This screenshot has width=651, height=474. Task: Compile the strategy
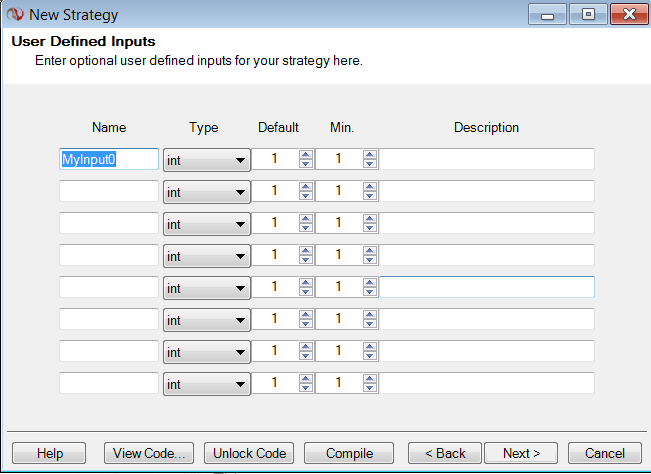point(350,453)
